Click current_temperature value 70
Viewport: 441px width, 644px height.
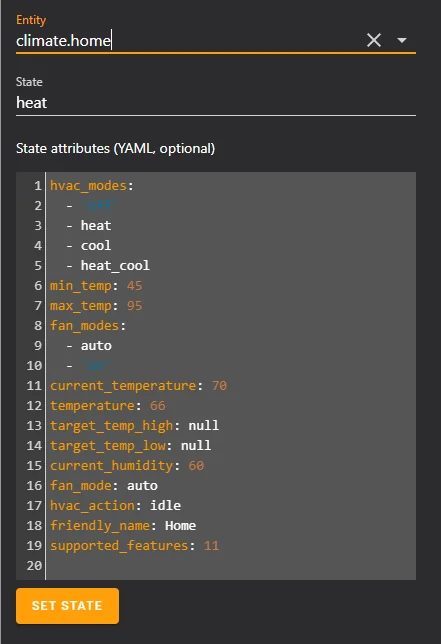219,386
